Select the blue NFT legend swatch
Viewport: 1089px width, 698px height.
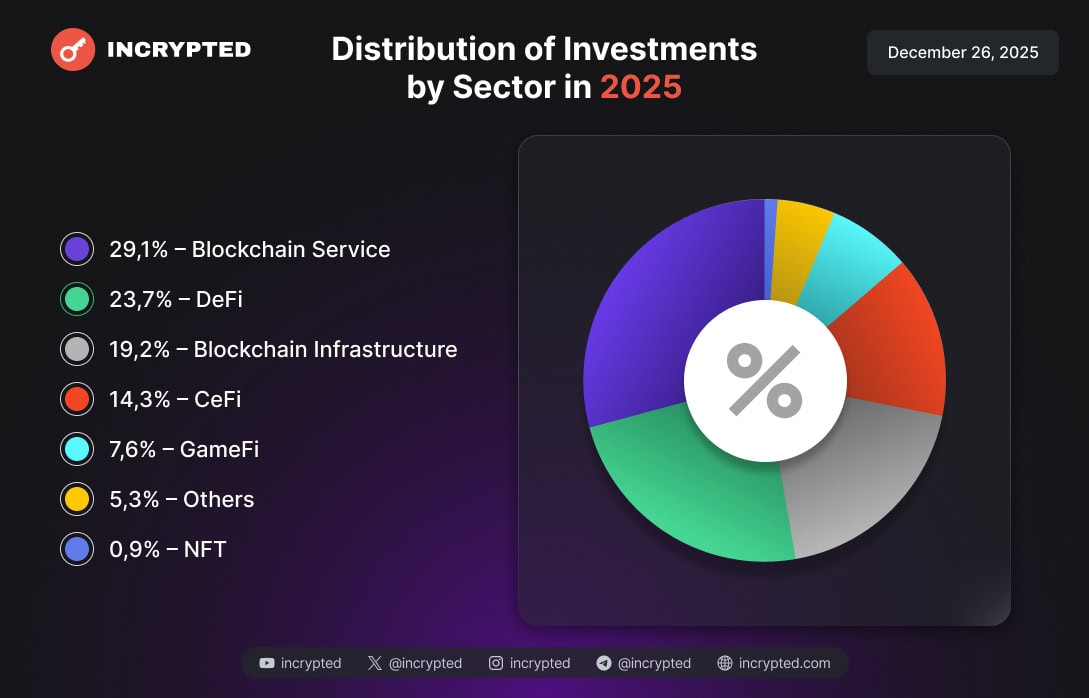[x=77, y=549]
